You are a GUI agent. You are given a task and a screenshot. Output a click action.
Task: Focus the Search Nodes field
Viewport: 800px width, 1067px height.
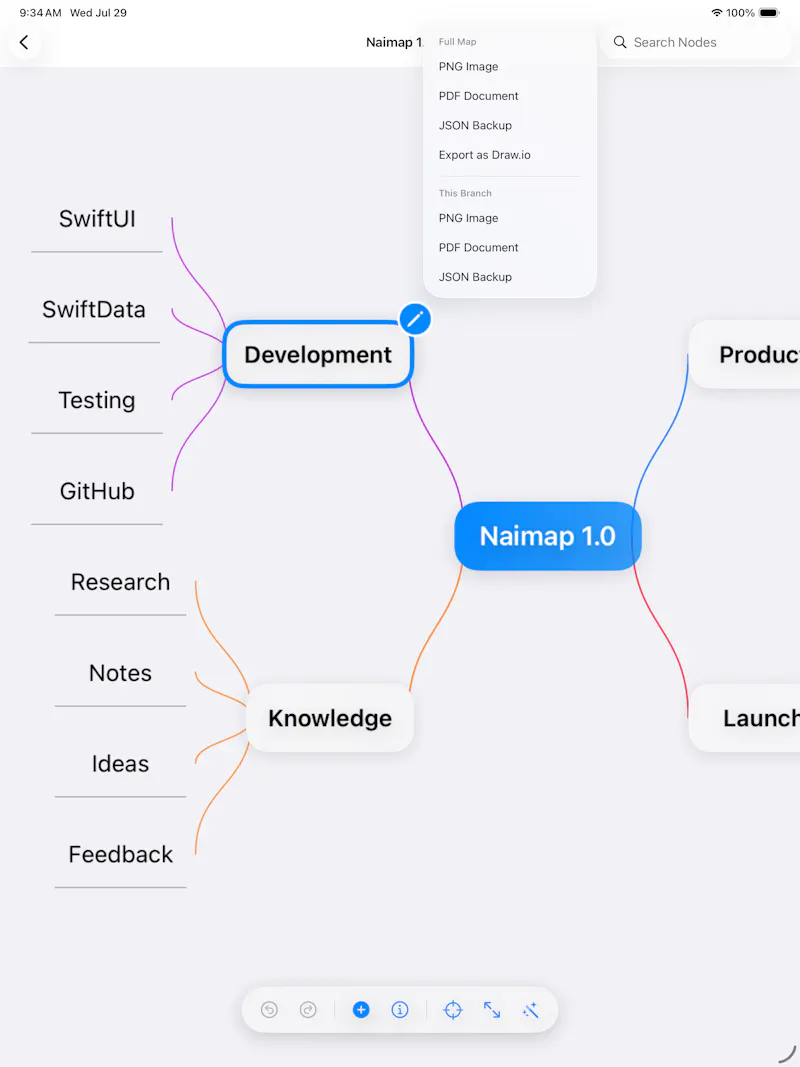(697, 42)
